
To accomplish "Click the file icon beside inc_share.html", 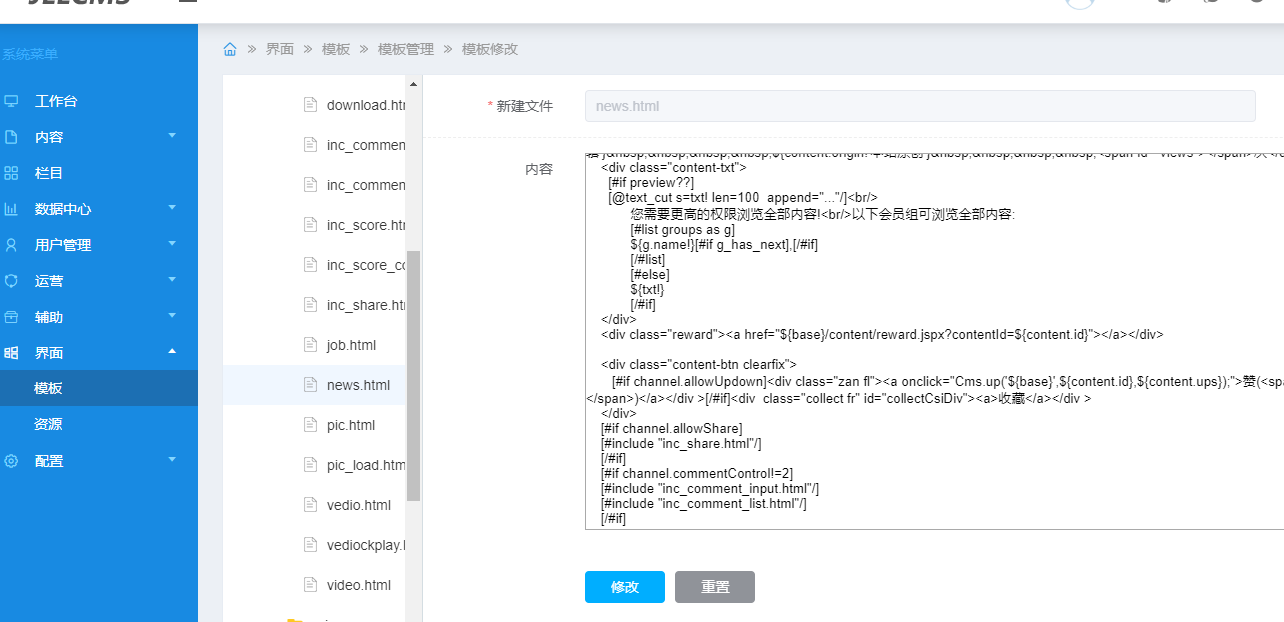I will 310,305.
